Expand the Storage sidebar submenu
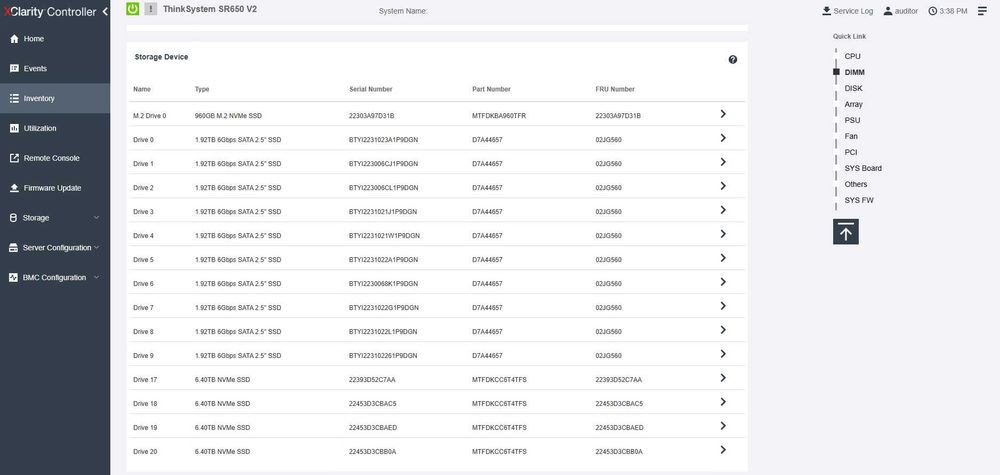Viewport: 1000px width, 475px height. click(x=55, y=218)
